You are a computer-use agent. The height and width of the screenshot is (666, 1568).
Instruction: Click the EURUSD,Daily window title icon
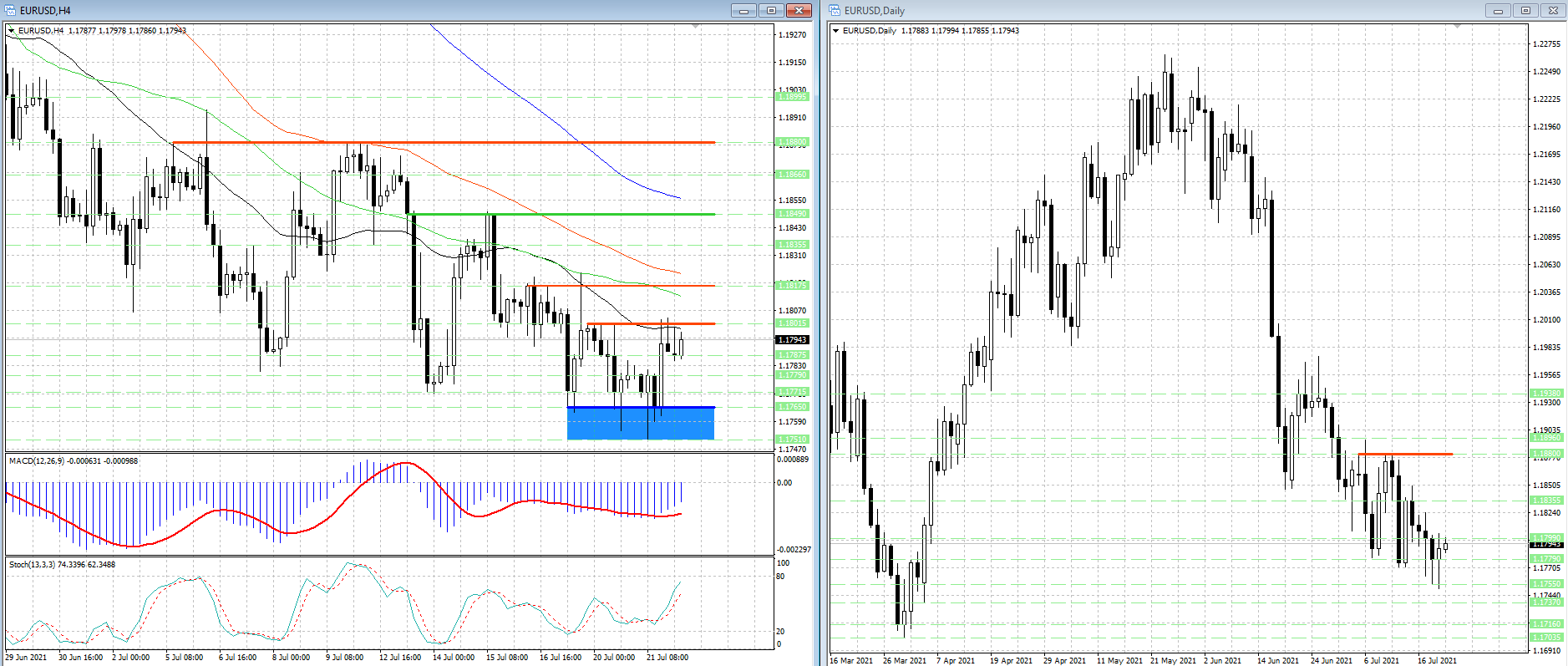tap(835, 11)
